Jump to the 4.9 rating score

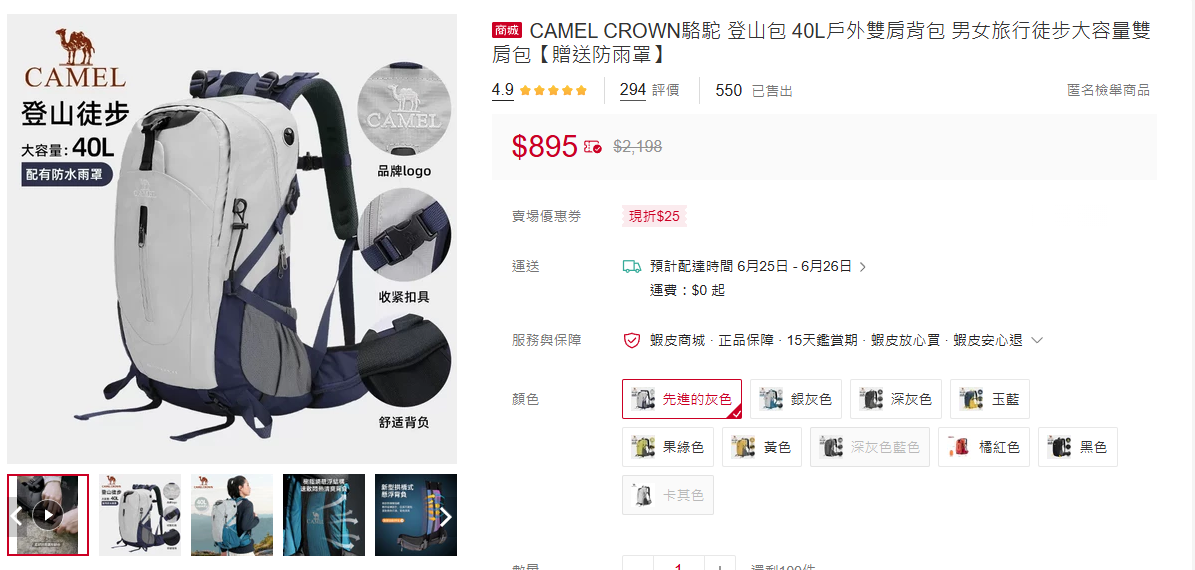tap(503, 91)
